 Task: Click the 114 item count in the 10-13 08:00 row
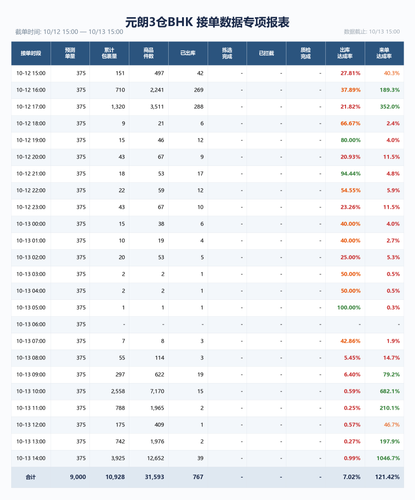pyautogui.click(x=159, y=358)
